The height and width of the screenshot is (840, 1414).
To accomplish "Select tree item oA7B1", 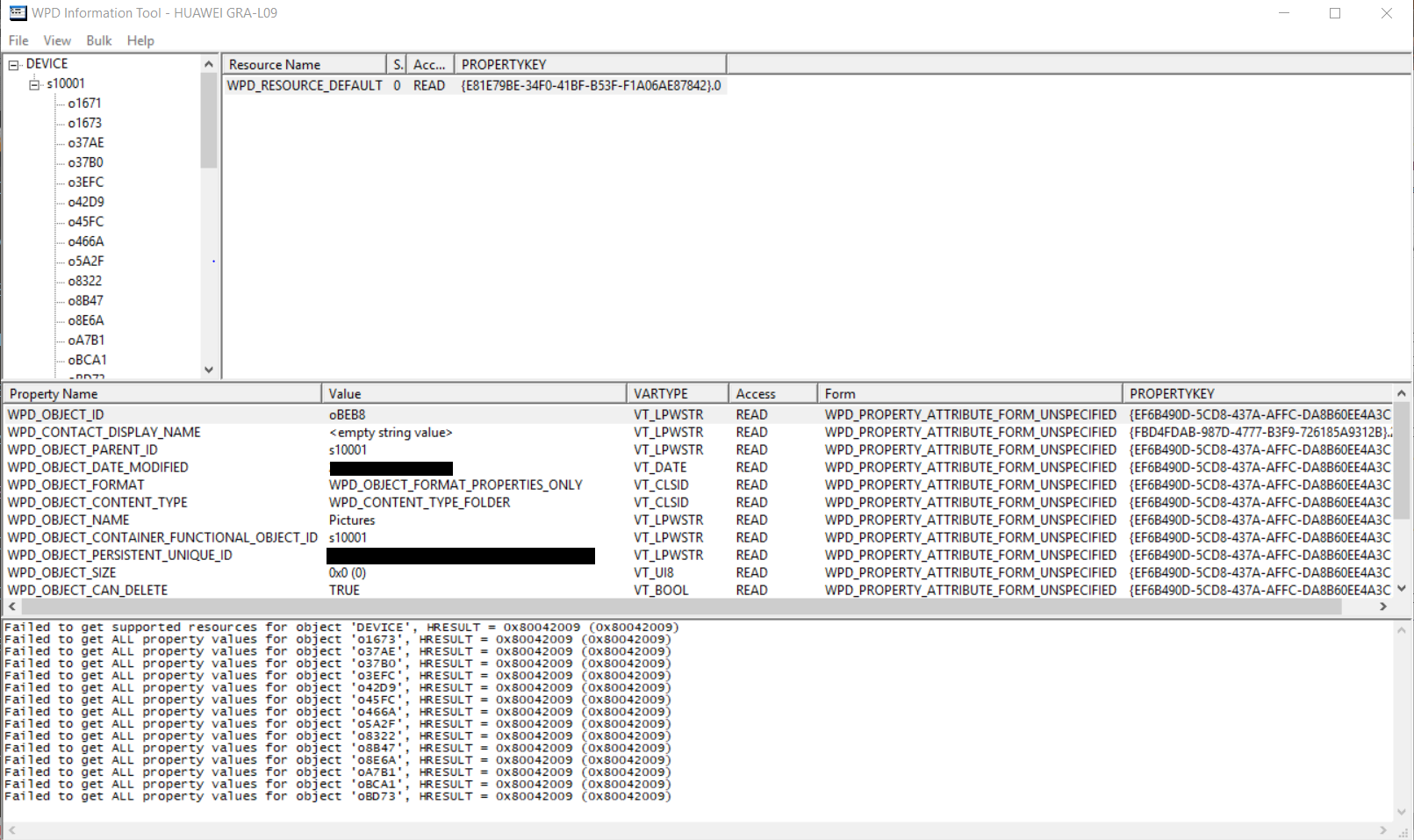I will [x=86, y=340].
